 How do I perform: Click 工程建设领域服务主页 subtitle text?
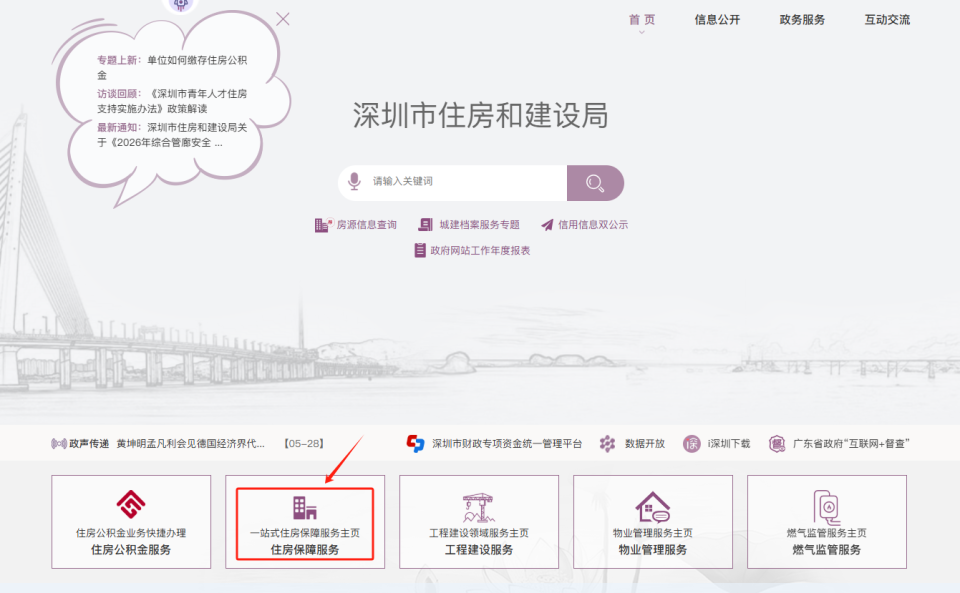[479, 533]
